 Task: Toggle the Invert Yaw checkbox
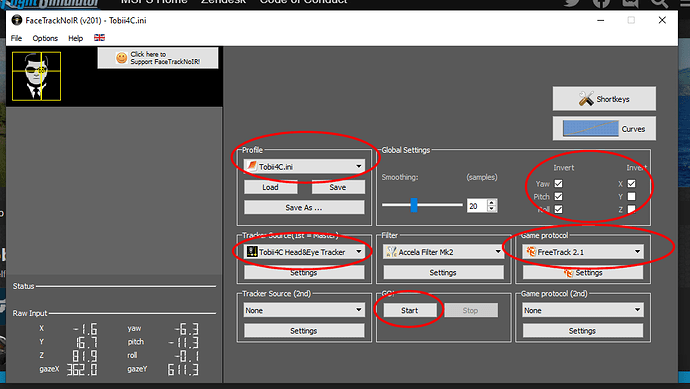click(558, 183)
